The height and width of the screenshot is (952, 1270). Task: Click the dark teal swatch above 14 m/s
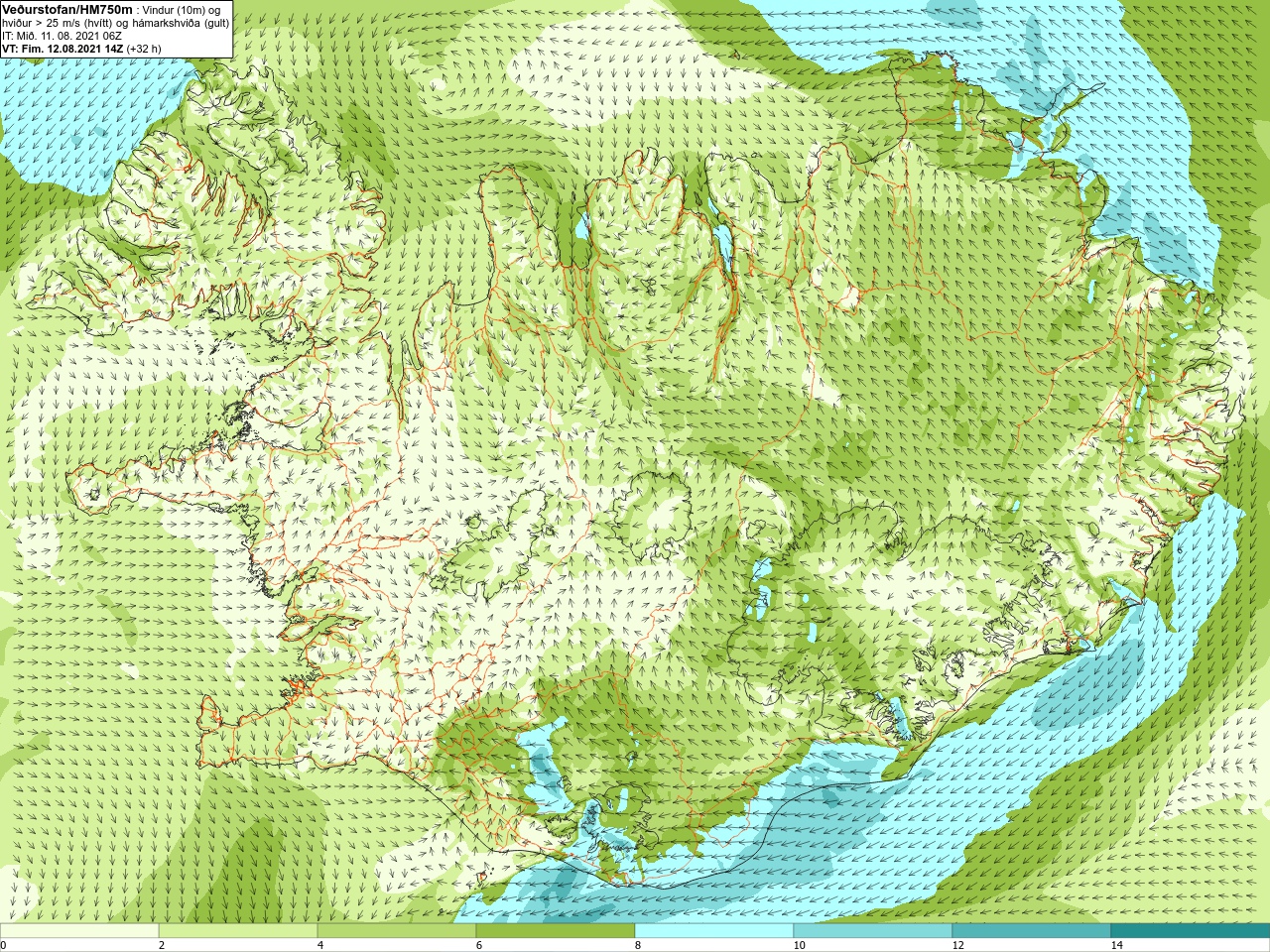coord(1191,931)
